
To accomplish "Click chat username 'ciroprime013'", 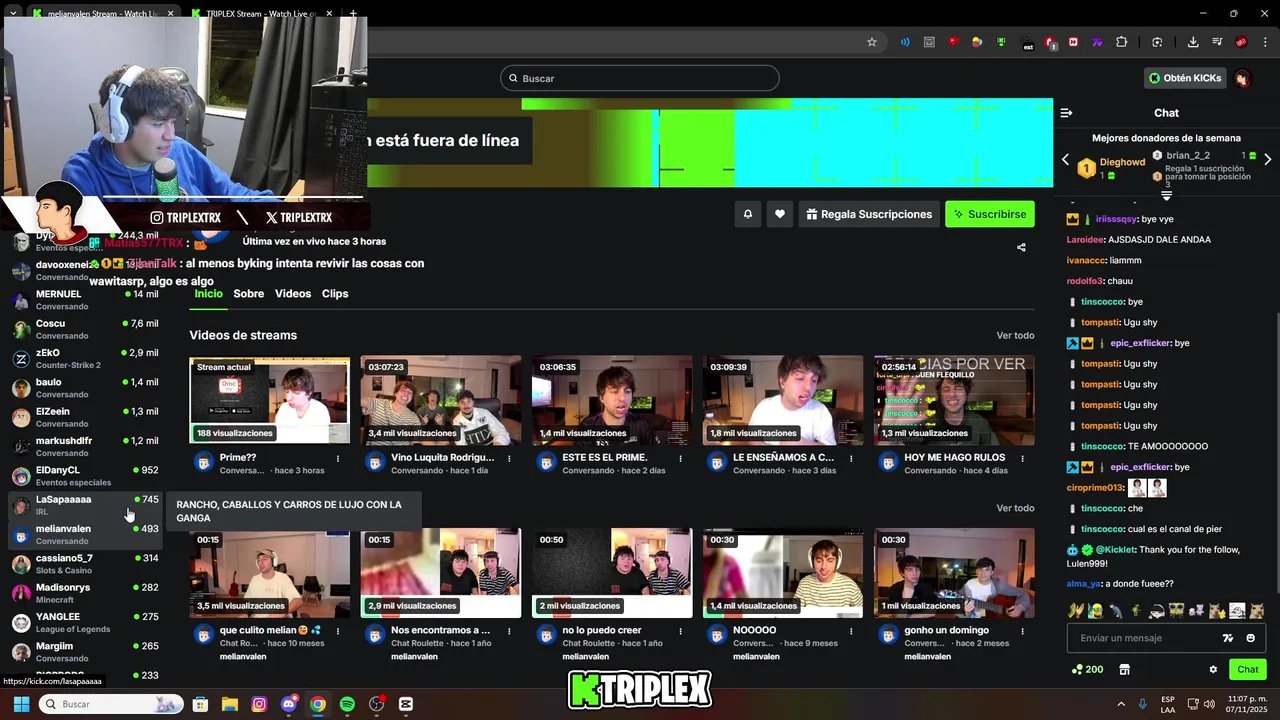I will [1095, 488].
